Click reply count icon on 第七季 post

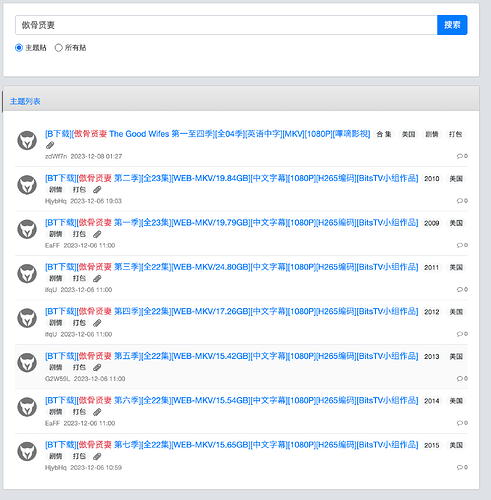pyautogui.click(x=462, y=467)
